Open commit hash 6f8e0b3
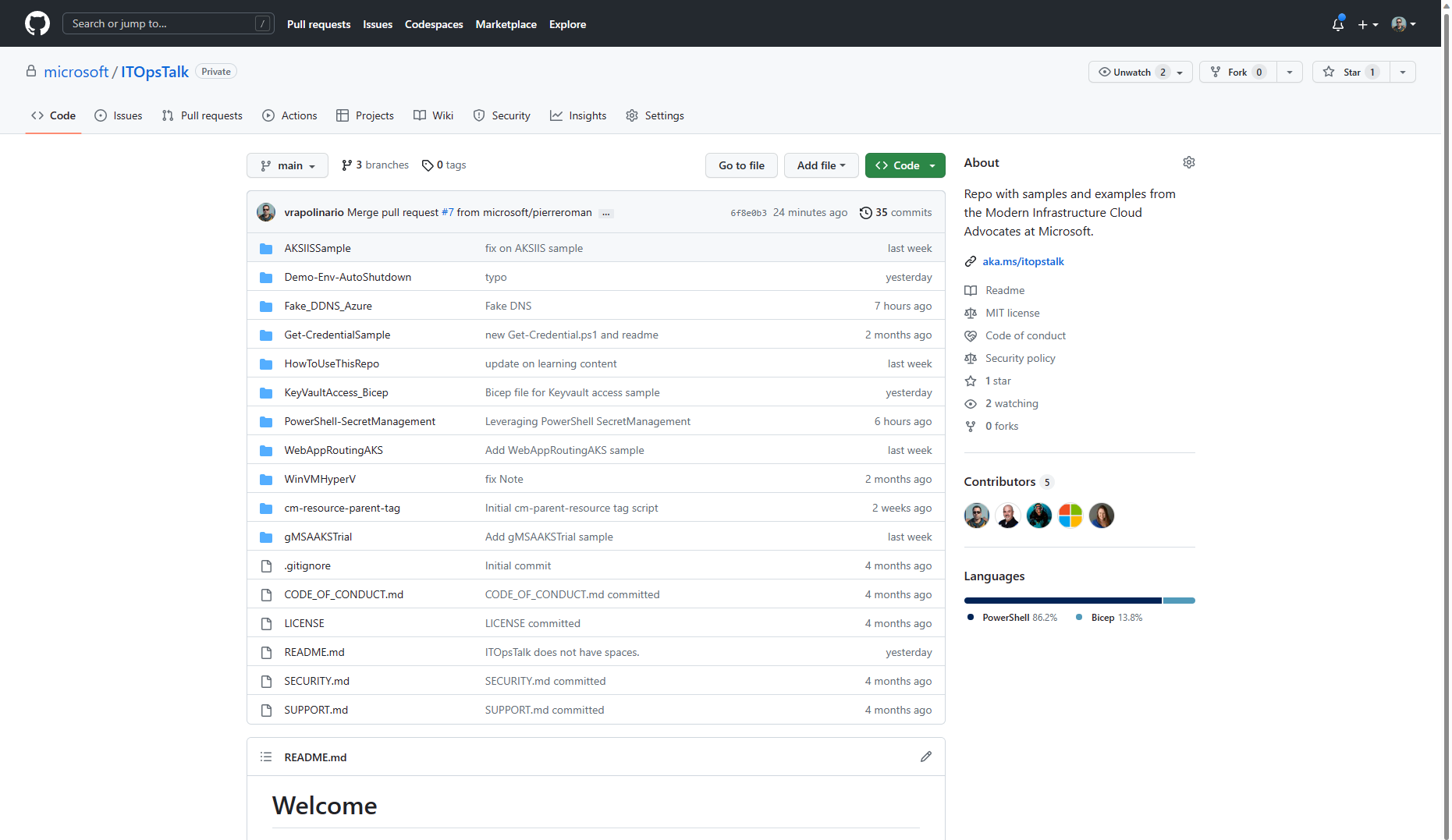The width and height of the screenshot is (1452, 840). point(748,213)
